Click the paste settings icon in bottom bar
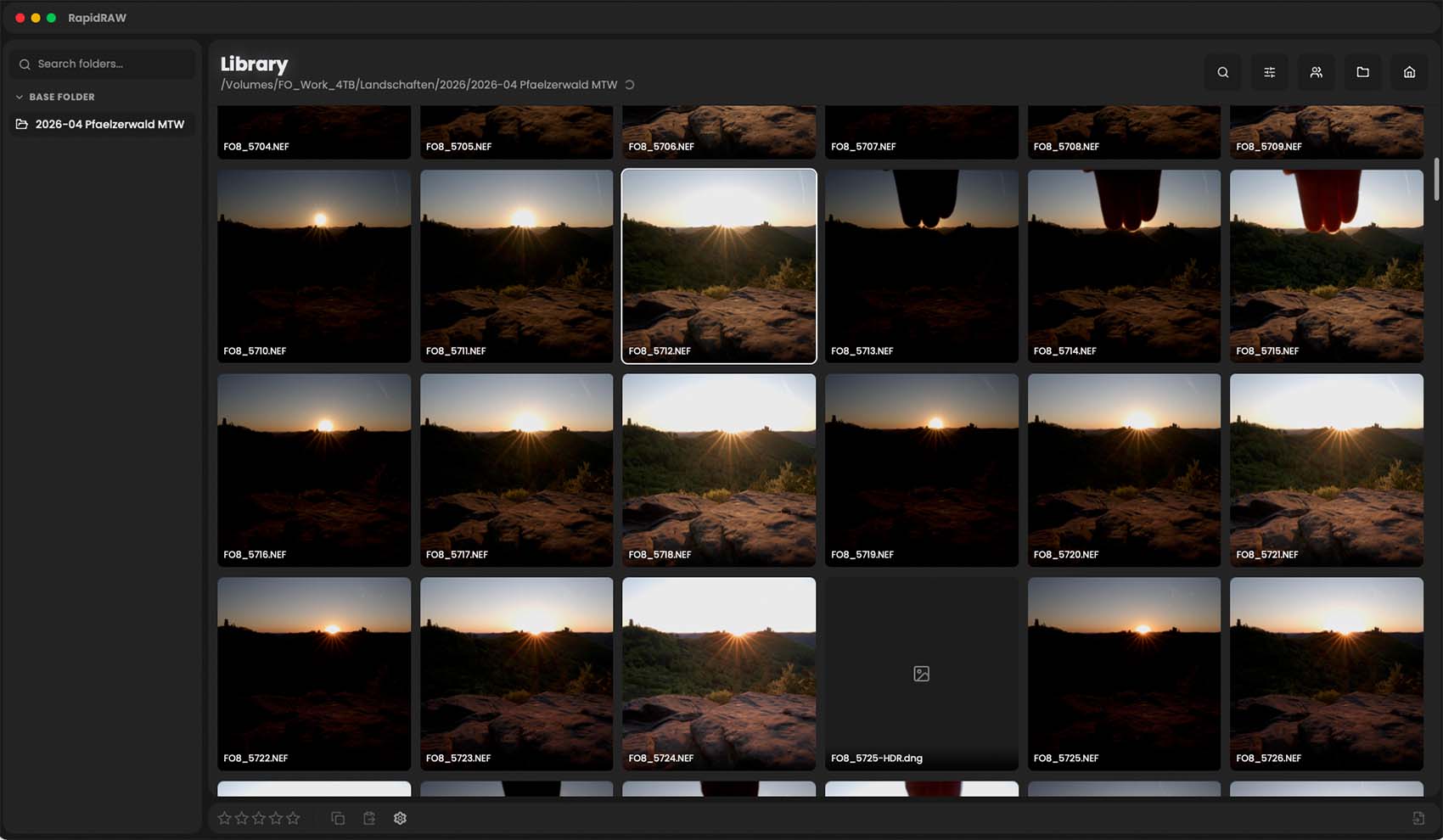The height and width of the screenshot is (840, 1443). [x=369, y=818]
